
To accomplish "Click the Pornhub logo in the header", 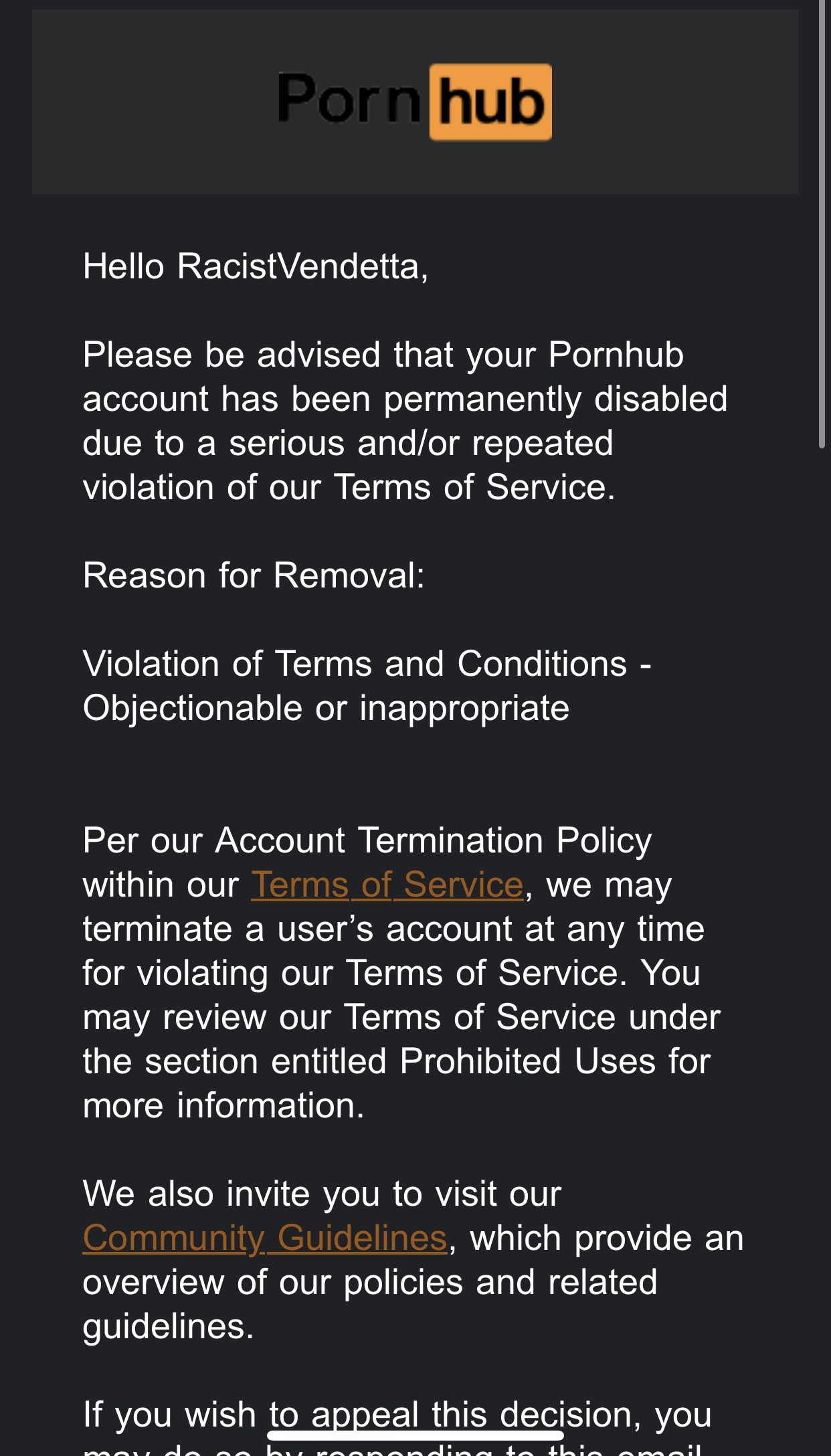I will click(x=415, y=102).
